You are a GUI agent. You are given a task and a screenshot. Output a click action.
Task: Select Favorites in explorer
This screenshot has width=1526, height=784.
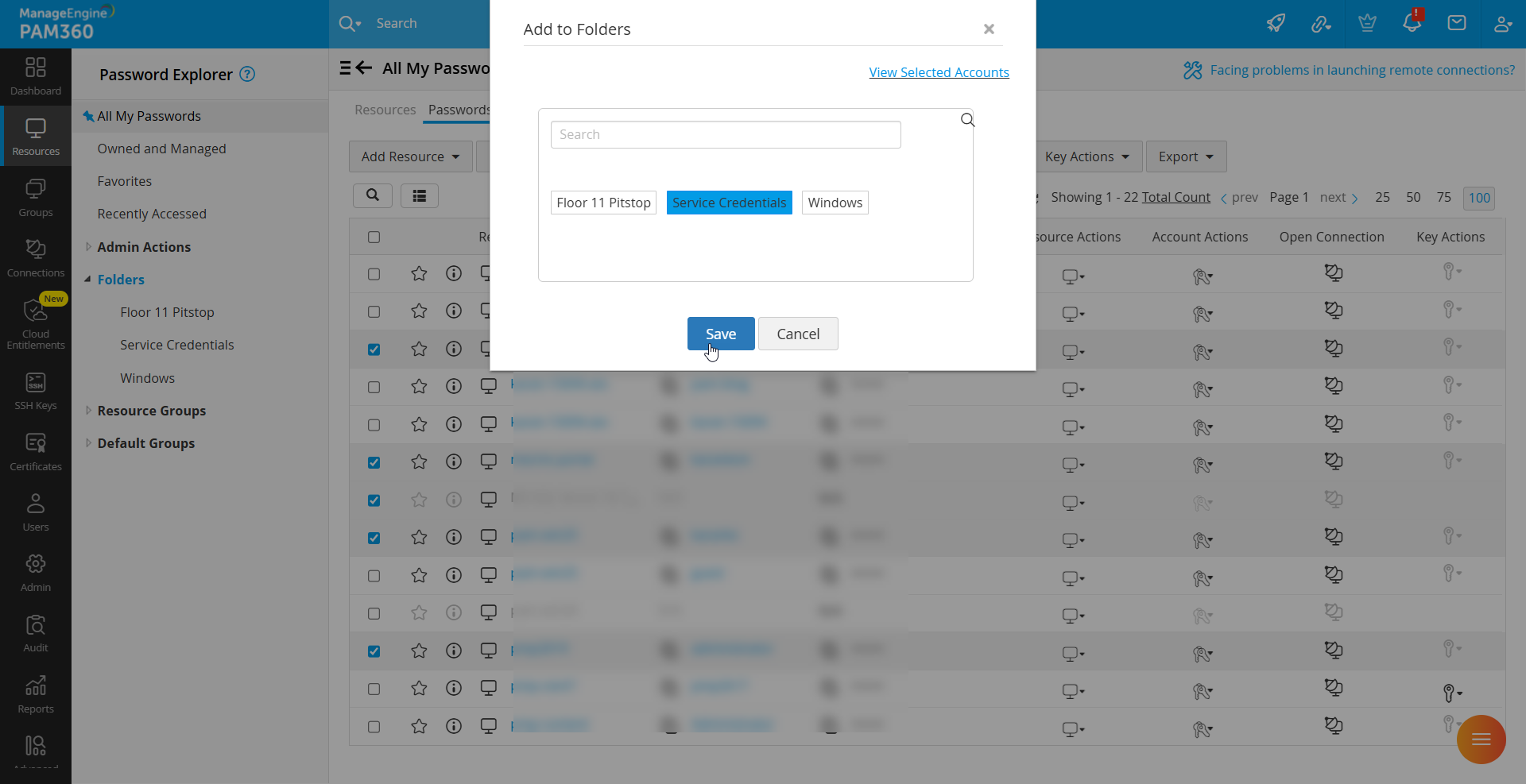(125, 181)
